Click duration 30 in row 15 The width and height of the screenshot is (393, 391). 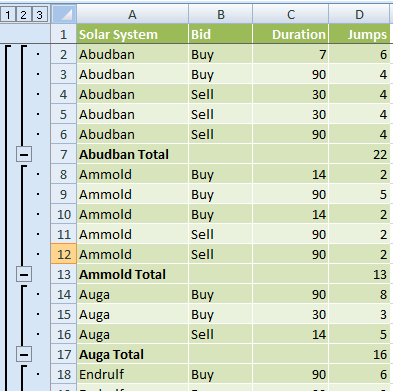point(291,314)
